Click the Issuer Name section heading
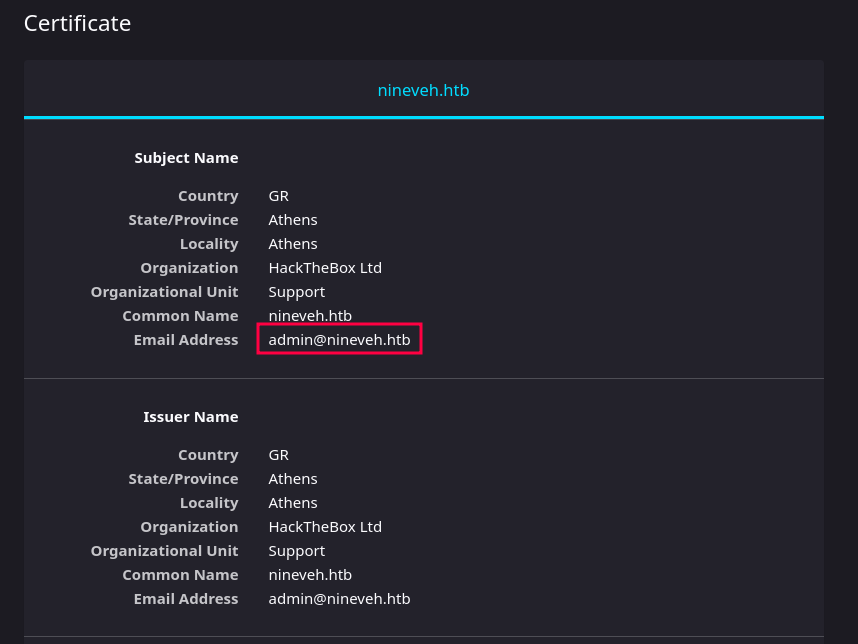 190,417
